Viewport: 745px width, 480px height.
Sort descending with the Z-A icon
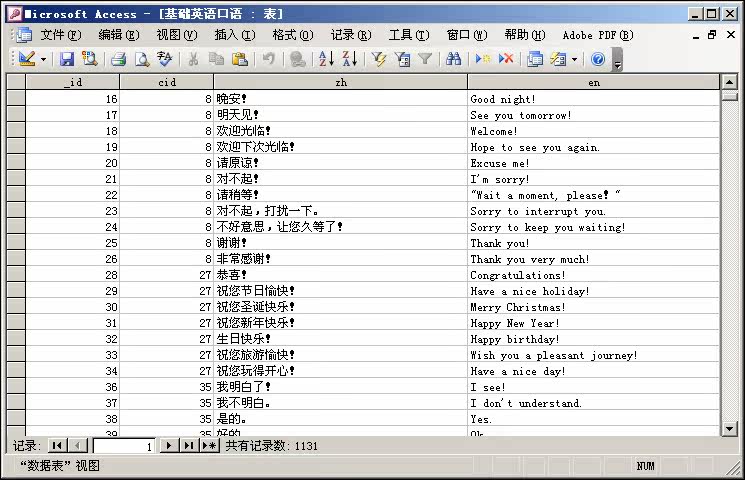click(350, 59)
